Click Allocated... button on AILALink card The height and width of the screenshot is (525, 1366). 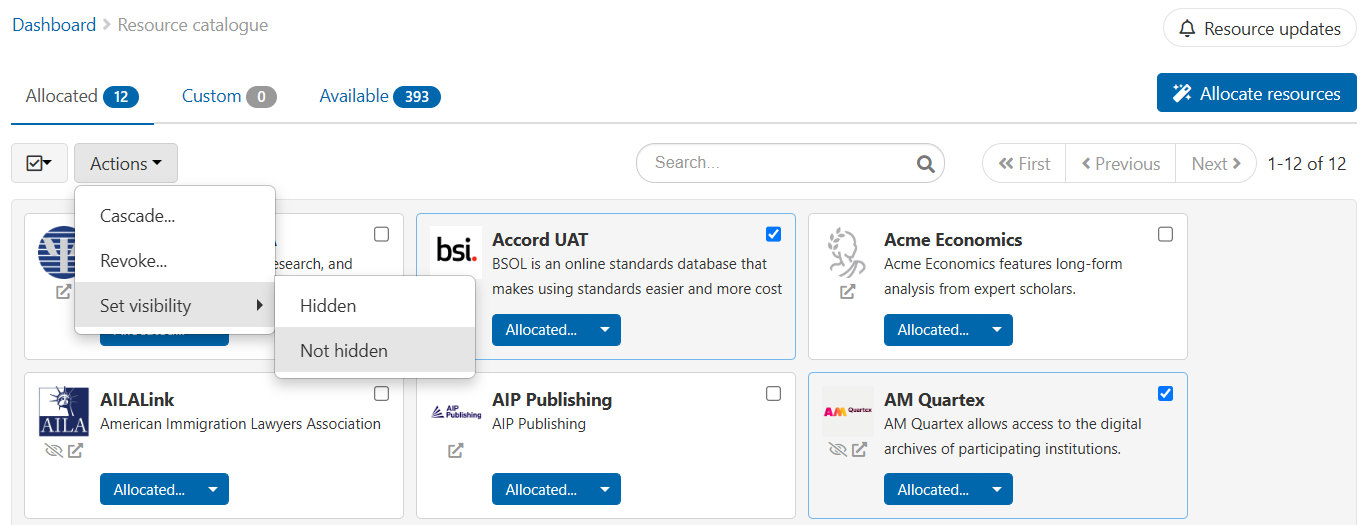tap(149, 490)
